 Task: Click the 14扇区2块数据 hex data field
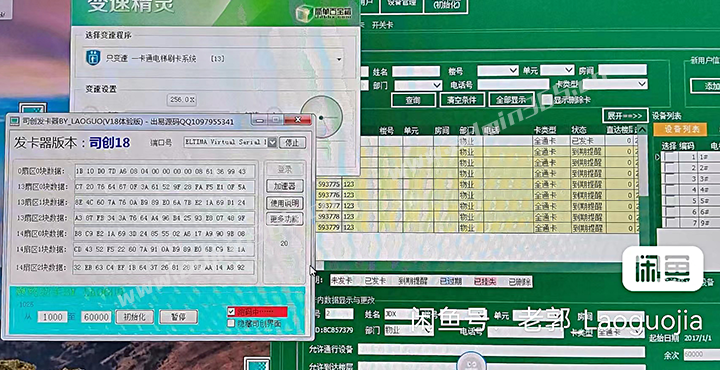click(x=164, y=267)
